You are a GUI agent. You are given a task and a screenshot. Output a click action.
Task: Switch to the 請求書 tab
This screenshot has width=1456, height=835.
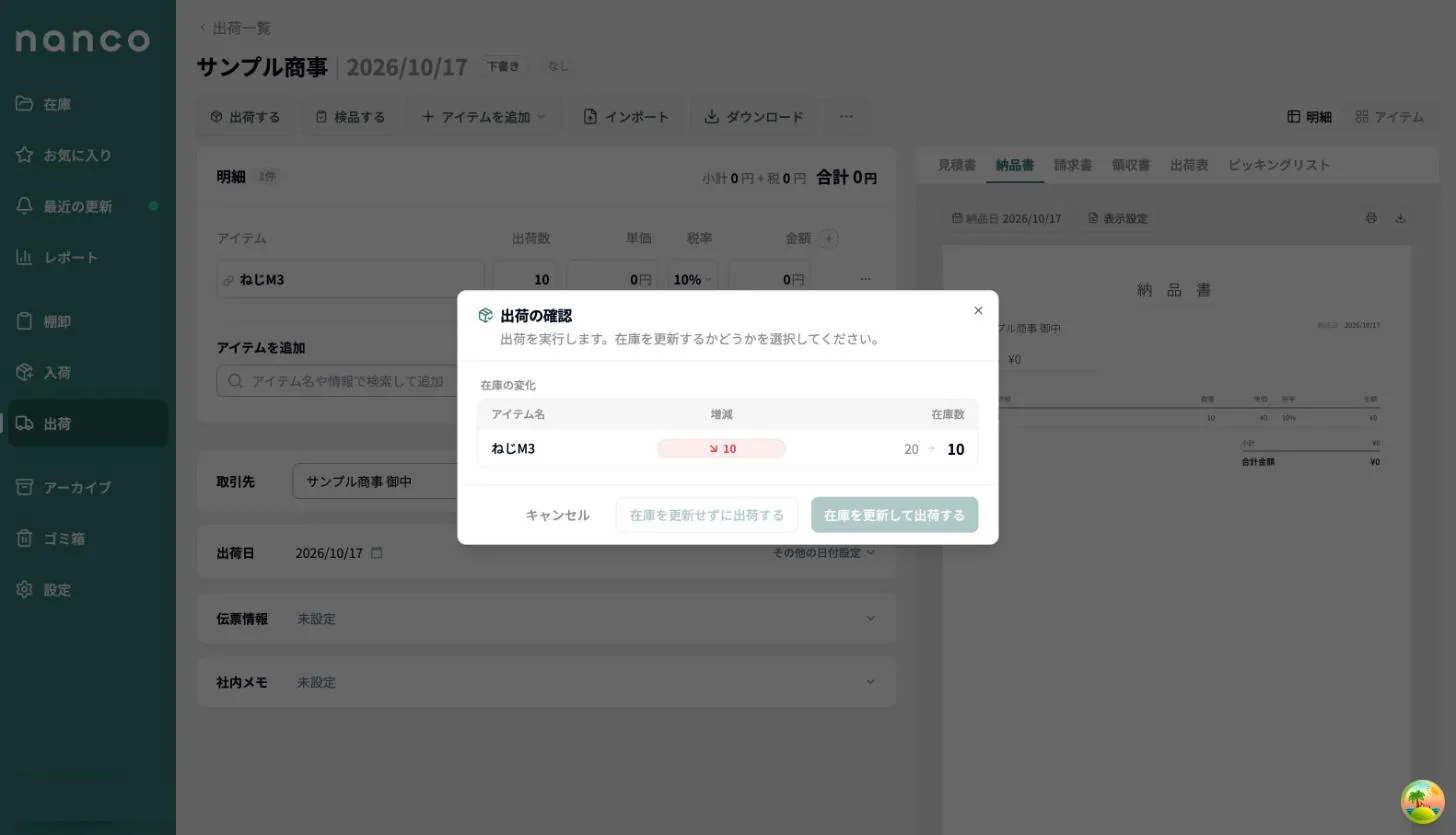(1072, 165)
